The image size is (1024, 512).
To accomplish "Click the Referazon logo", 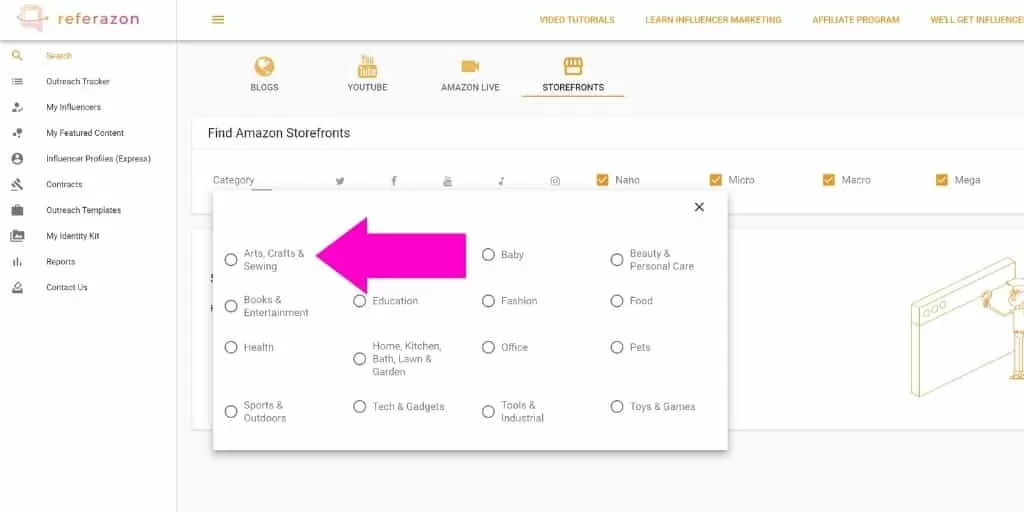I will click(x=78, y=18).
